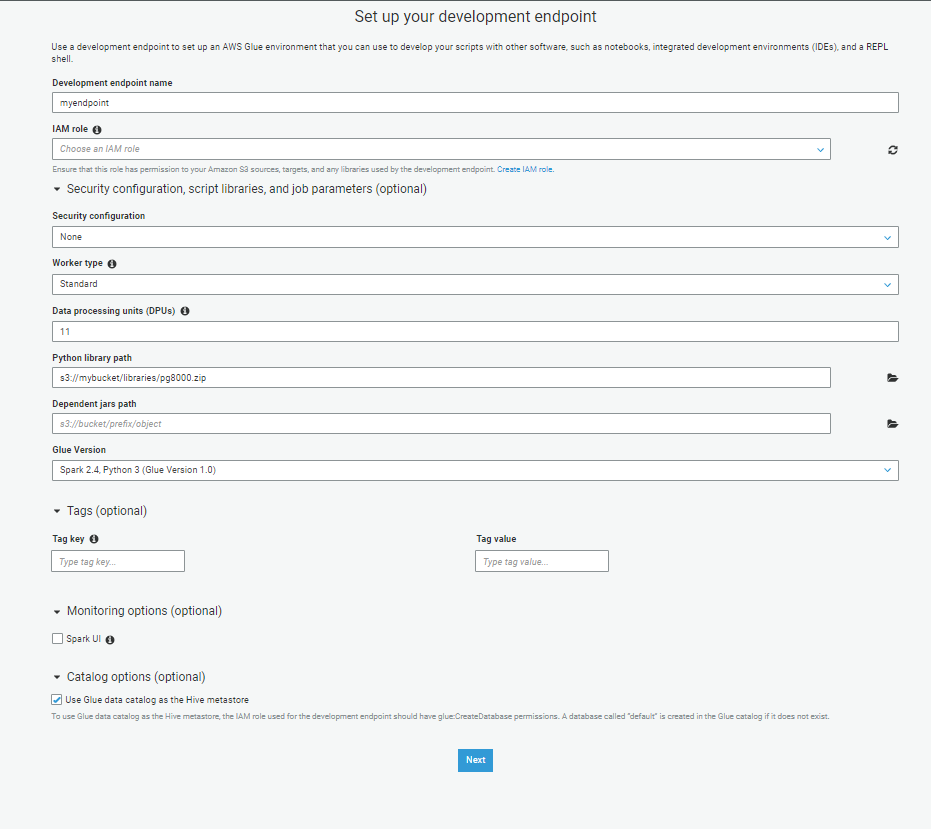Collapse the Tags (optional) section
The height and width of the screenshot is (829, 931).
pos(57,511)
